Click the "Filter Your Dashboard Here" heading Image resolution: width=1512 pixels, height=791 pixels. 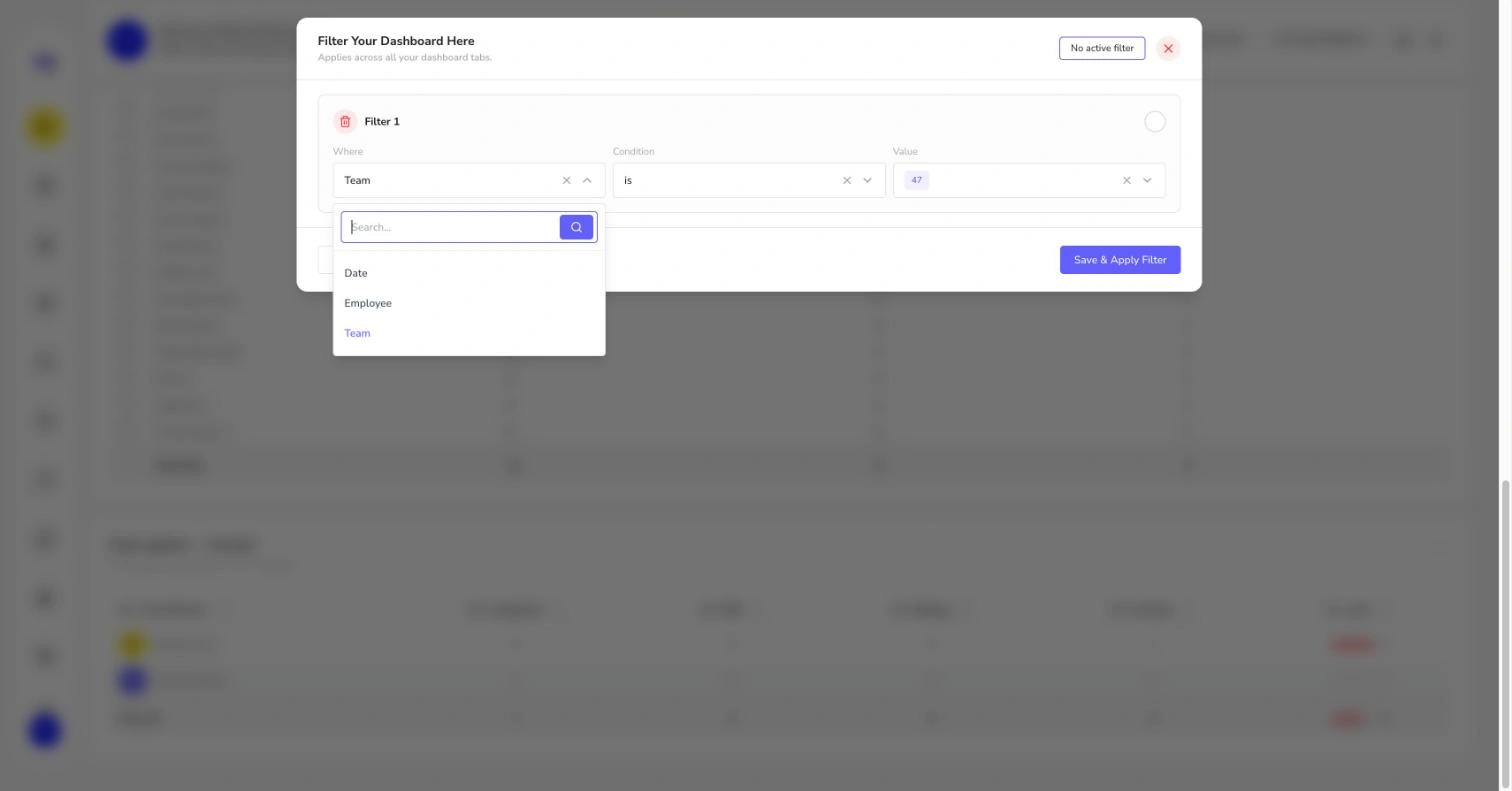tap(396, 41)
